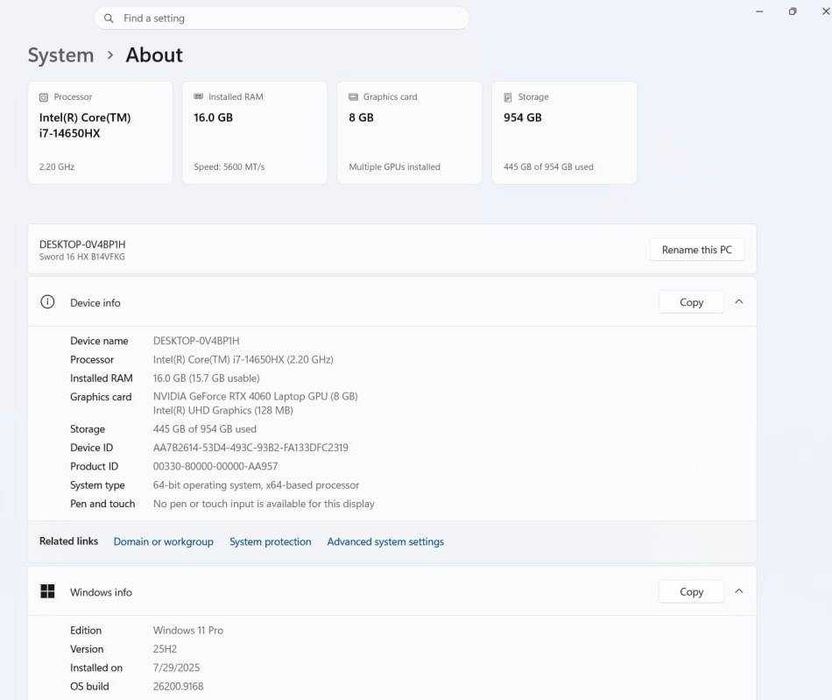Click the Installed RAM memory icon
This screenshot has height=700, width=832.
click(198, 97)
